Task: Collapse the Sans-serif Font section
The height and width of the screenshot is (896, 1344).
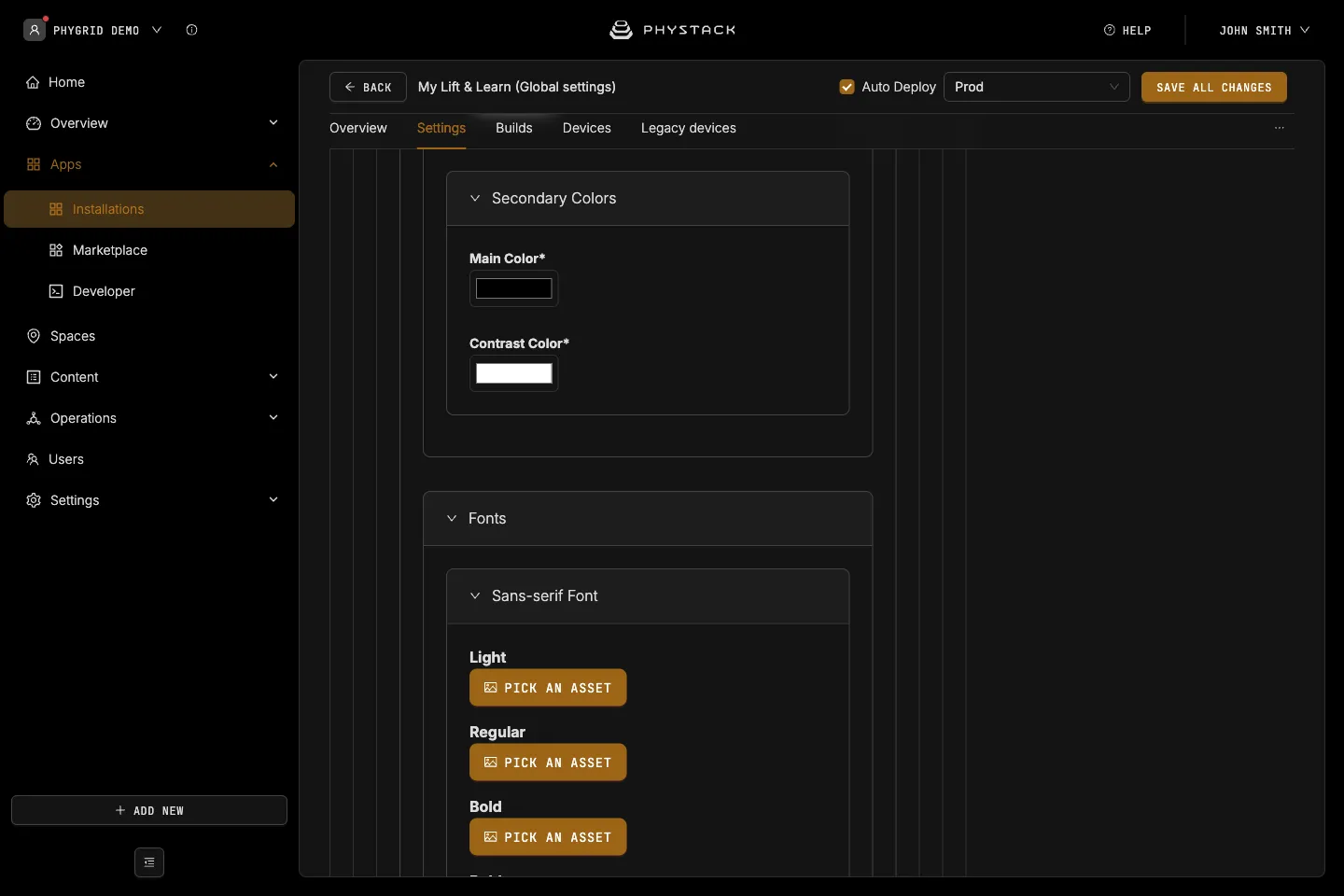Action: pyautogui.click(x=475, y=595)
